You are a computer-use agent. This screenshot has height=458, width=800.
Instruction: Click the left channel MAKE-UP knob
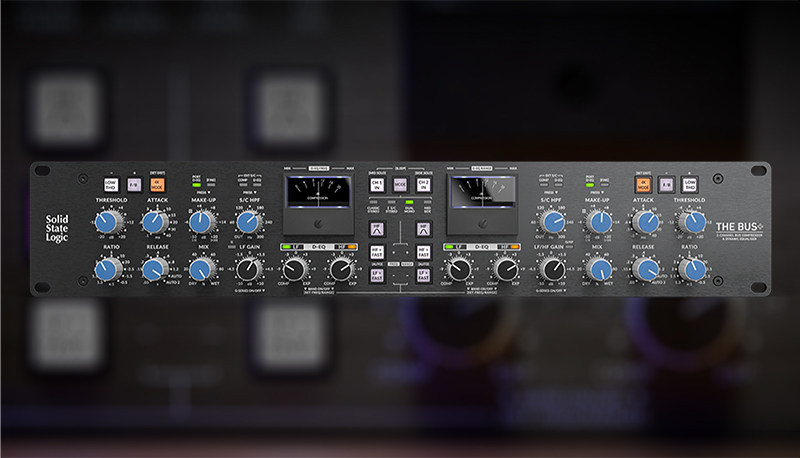tap(202, 222)
